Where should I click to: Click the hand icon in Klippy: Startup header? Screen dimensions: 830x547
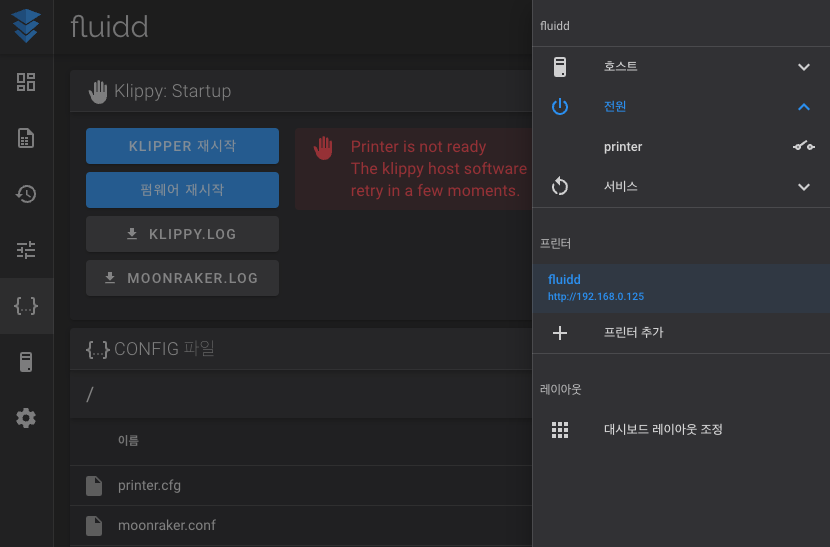pos(97,92)
